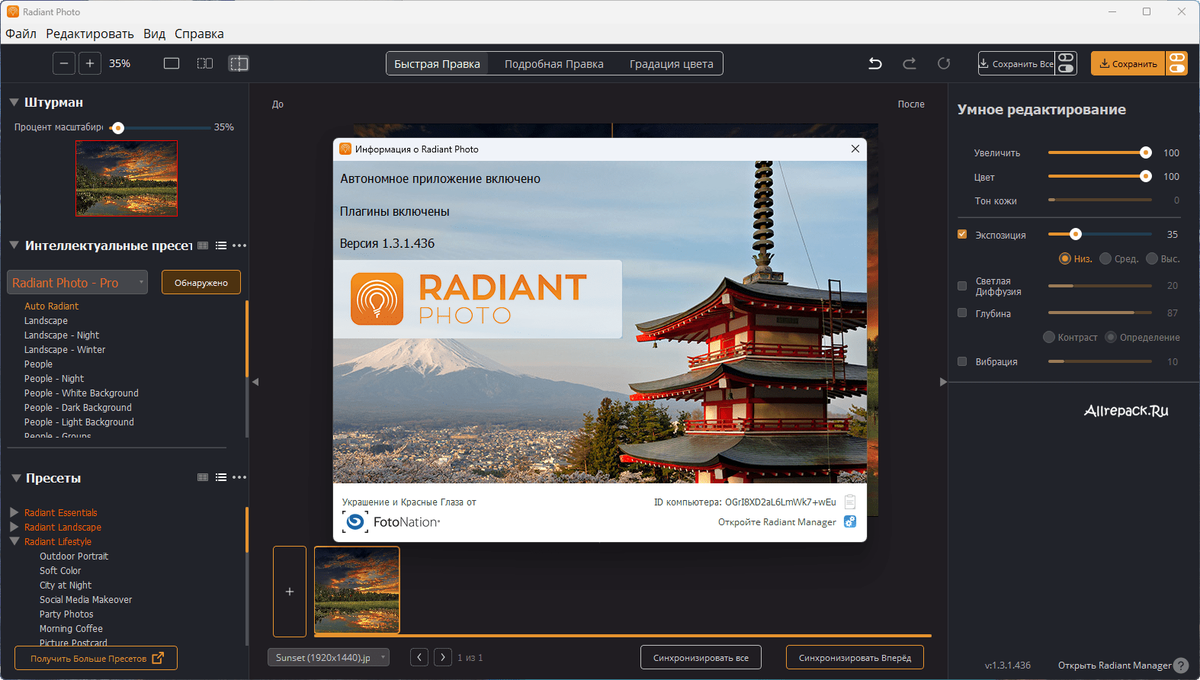Switch Пресеты panel to list view

coord(221,478)
